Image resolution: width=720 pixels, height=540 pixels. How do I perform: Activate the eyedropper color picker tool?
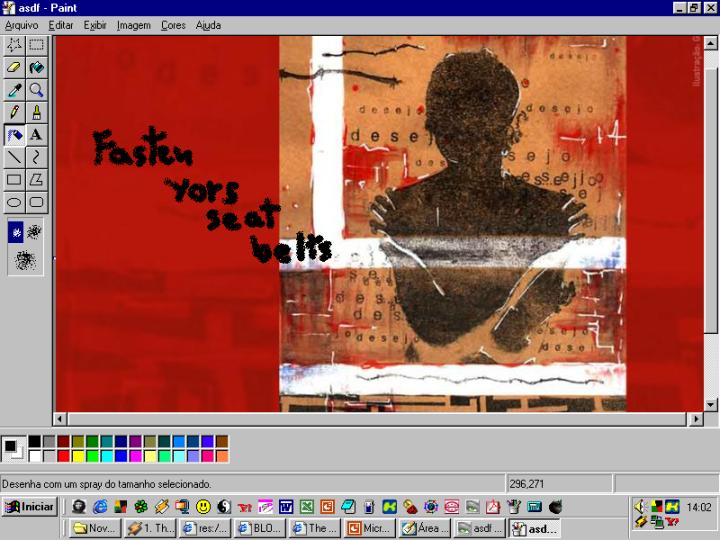click(x=14, y=90)
